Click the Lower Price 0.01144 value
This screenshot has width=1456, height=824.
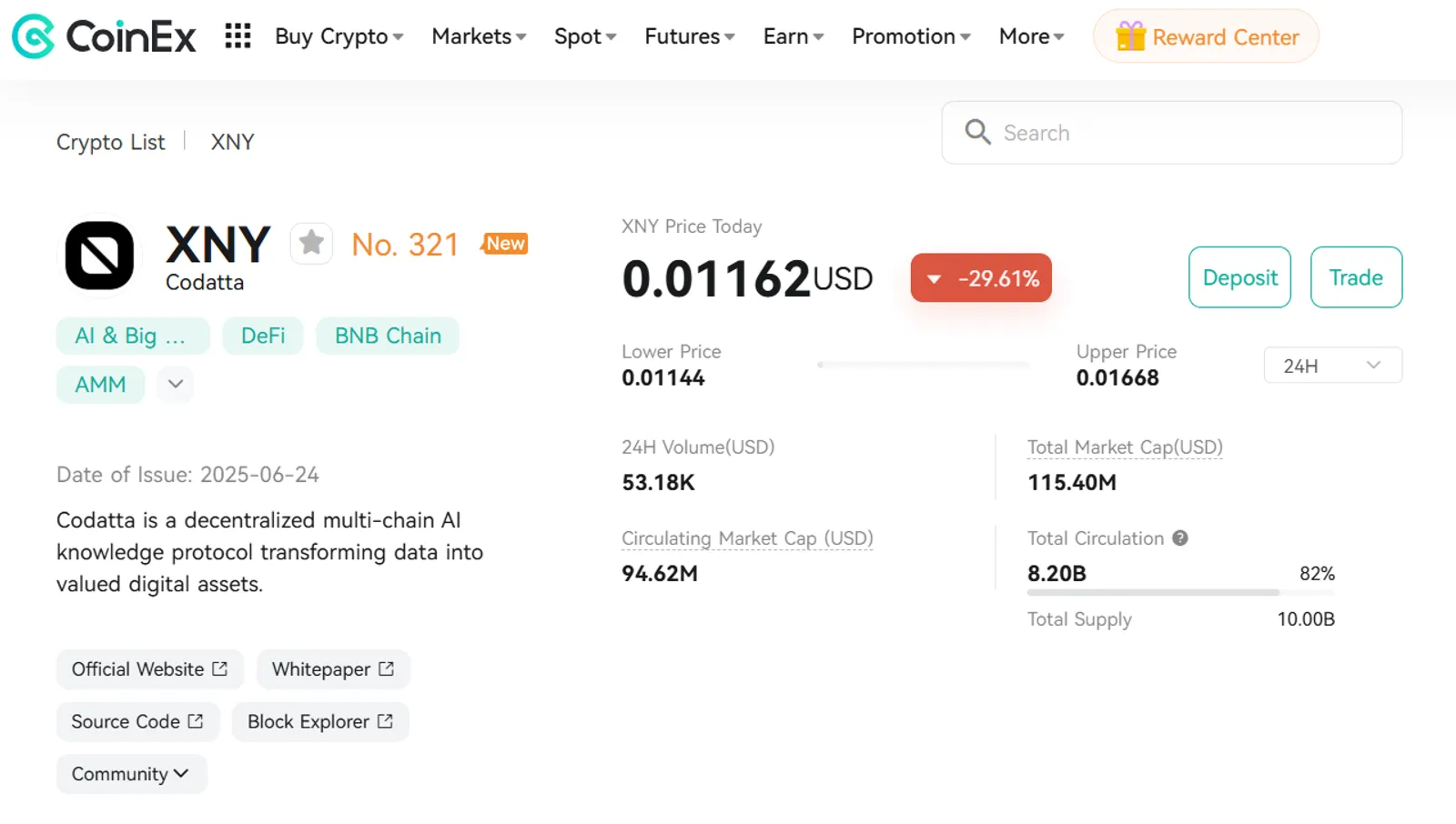click(663, 378)
